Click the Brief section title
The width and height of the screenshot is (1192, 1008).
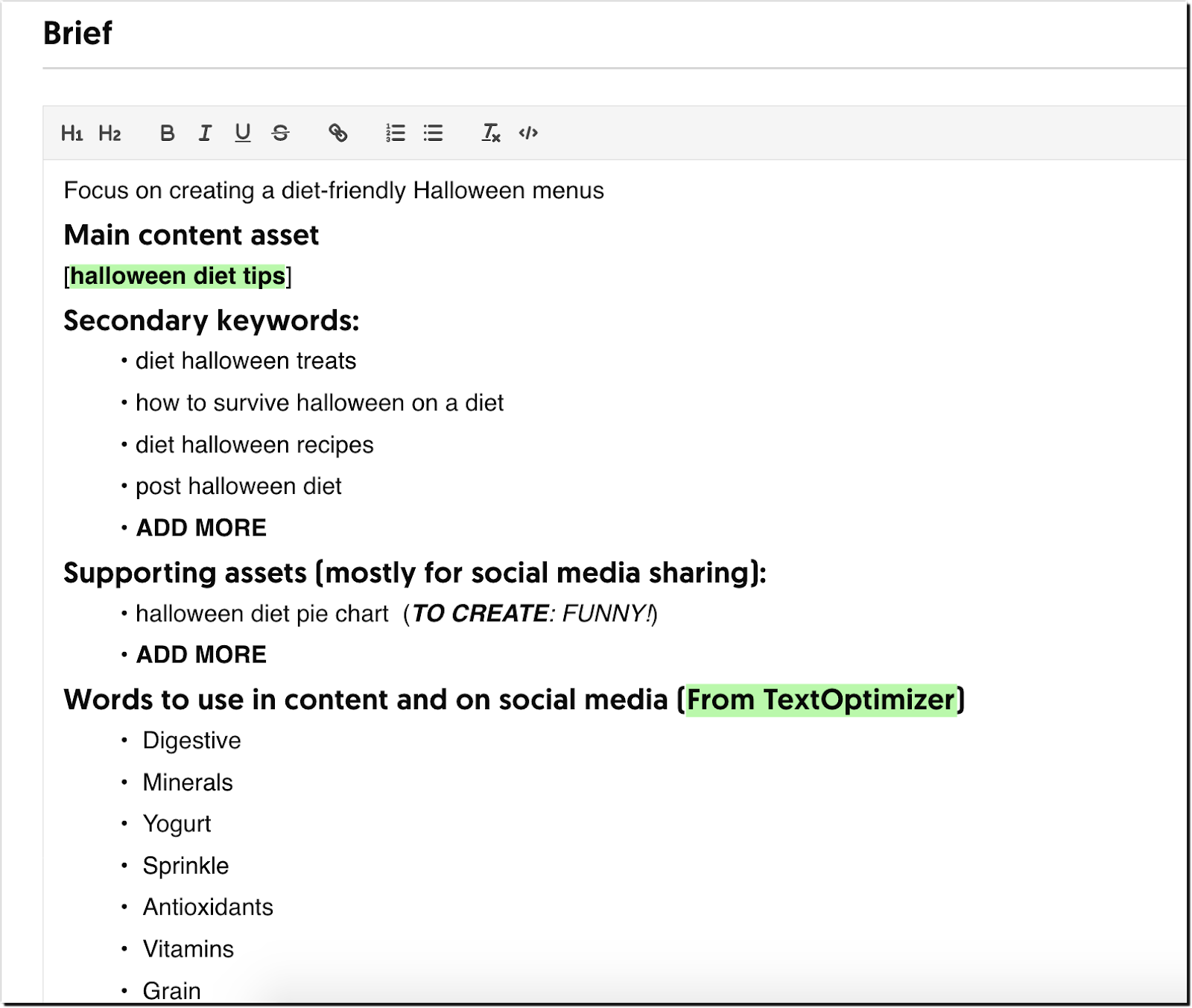pos(77,34)
